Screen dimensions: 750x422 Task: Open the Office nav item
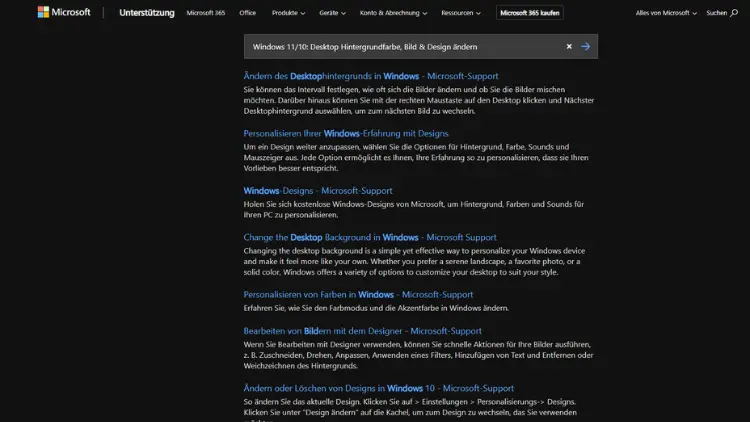[x=247, y=13]
